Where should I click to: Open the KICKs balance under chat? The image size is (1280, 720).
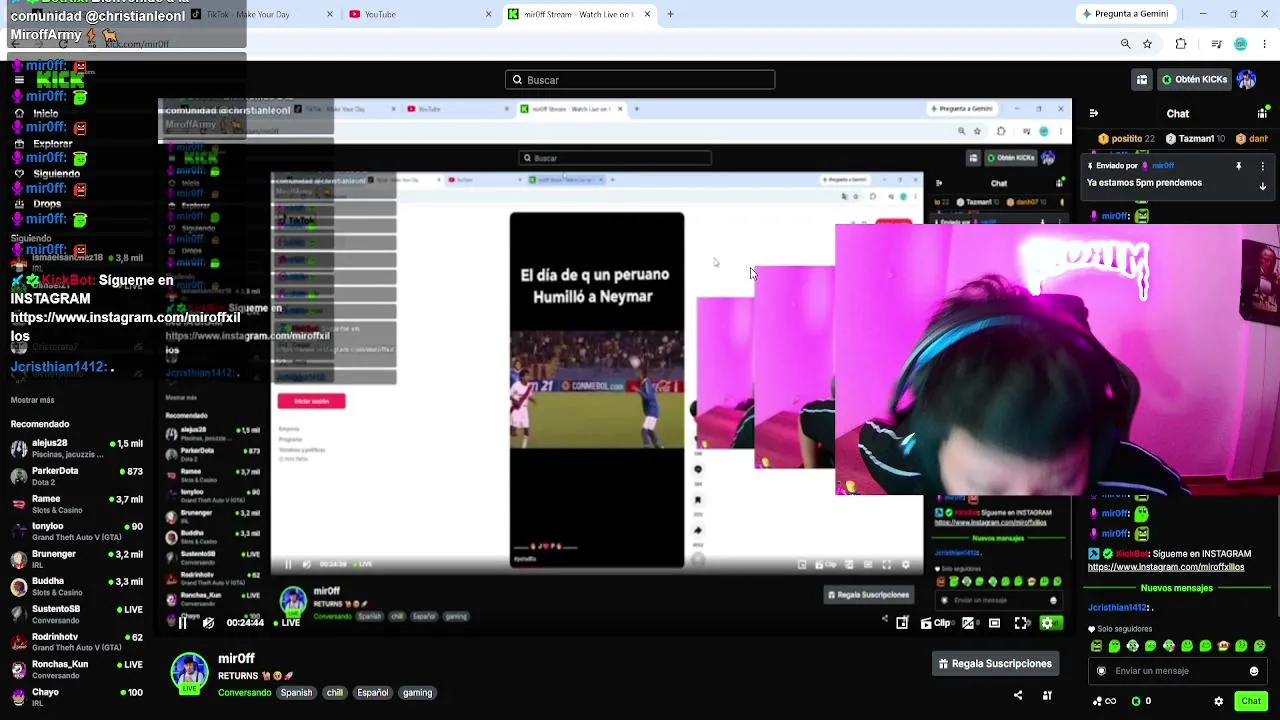coord(1141,701)
